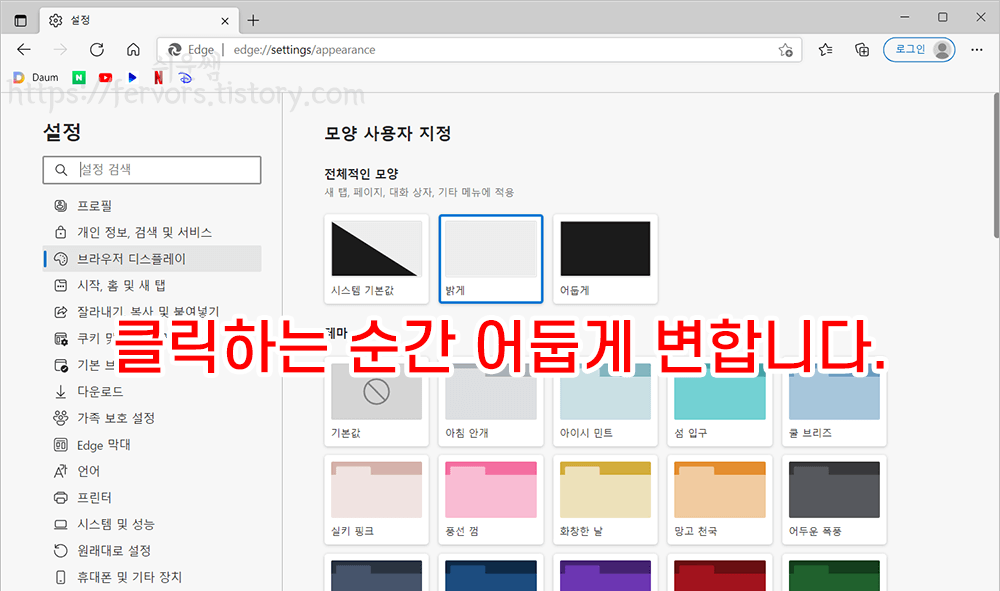Open the YouTube bookmark
This screenshot has height=591, width=1000.
tap(105, 77)
